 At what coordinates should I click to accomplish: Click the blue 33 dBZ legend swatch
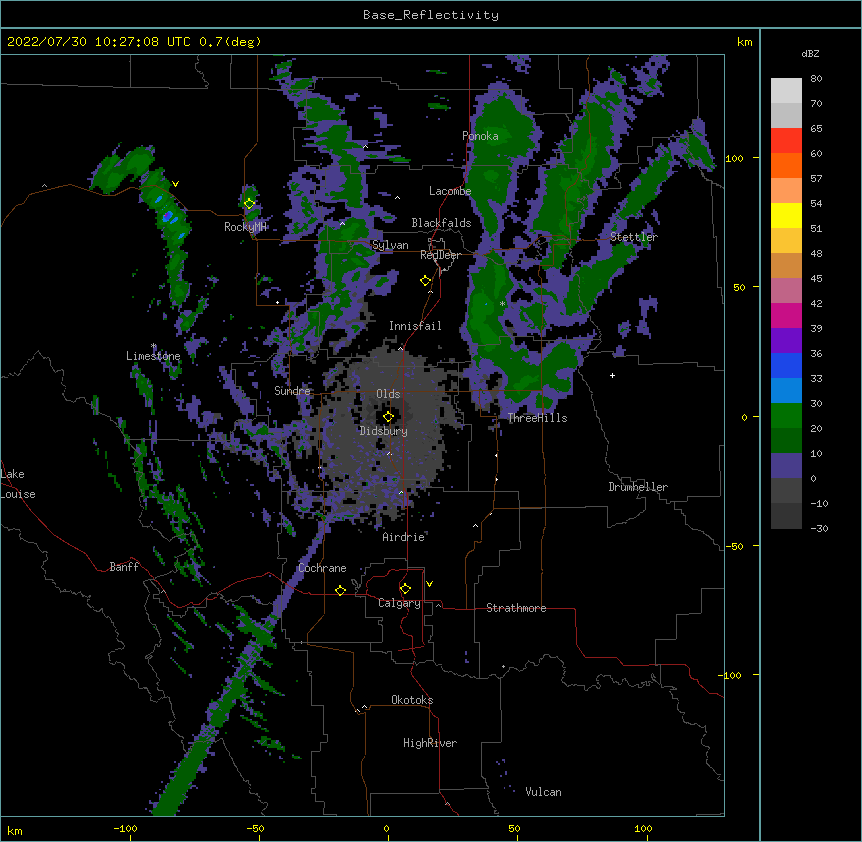pyautogui.click(x=786, y=365)
